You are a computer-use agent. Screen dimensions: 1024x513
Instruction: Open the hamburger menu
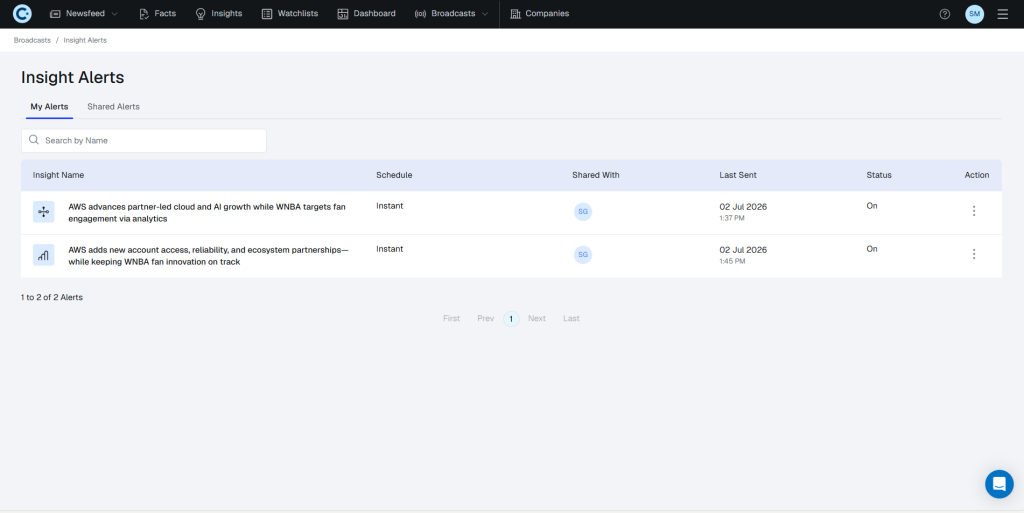pyautogui.click(x=1002, y=14)
